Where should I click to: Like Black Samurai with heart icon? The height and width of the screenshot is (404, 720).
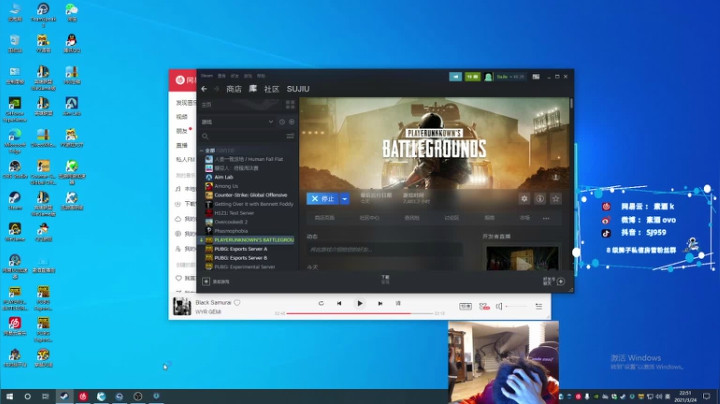[237, 303]
